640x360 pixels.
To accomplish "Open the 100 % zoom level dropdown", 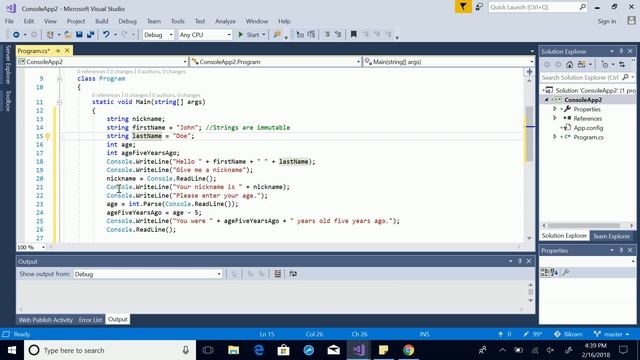I will (31, 247).
